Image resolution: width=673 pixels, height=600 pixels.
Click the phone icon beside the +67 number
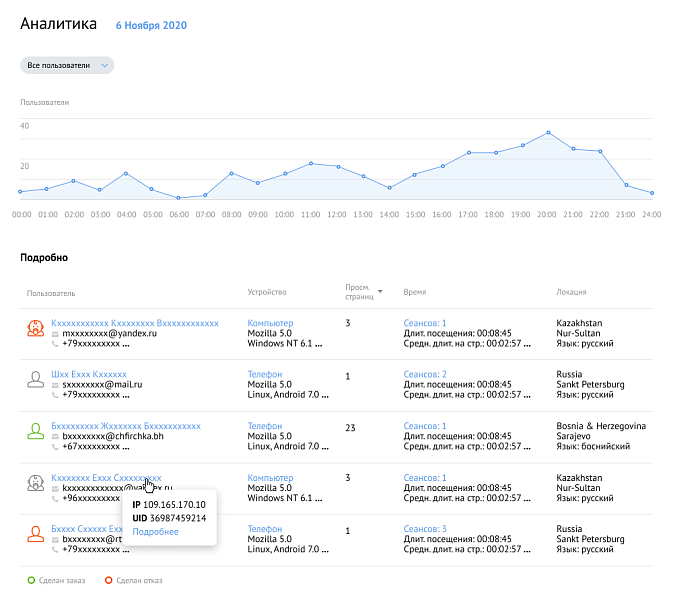coord(55,447)
